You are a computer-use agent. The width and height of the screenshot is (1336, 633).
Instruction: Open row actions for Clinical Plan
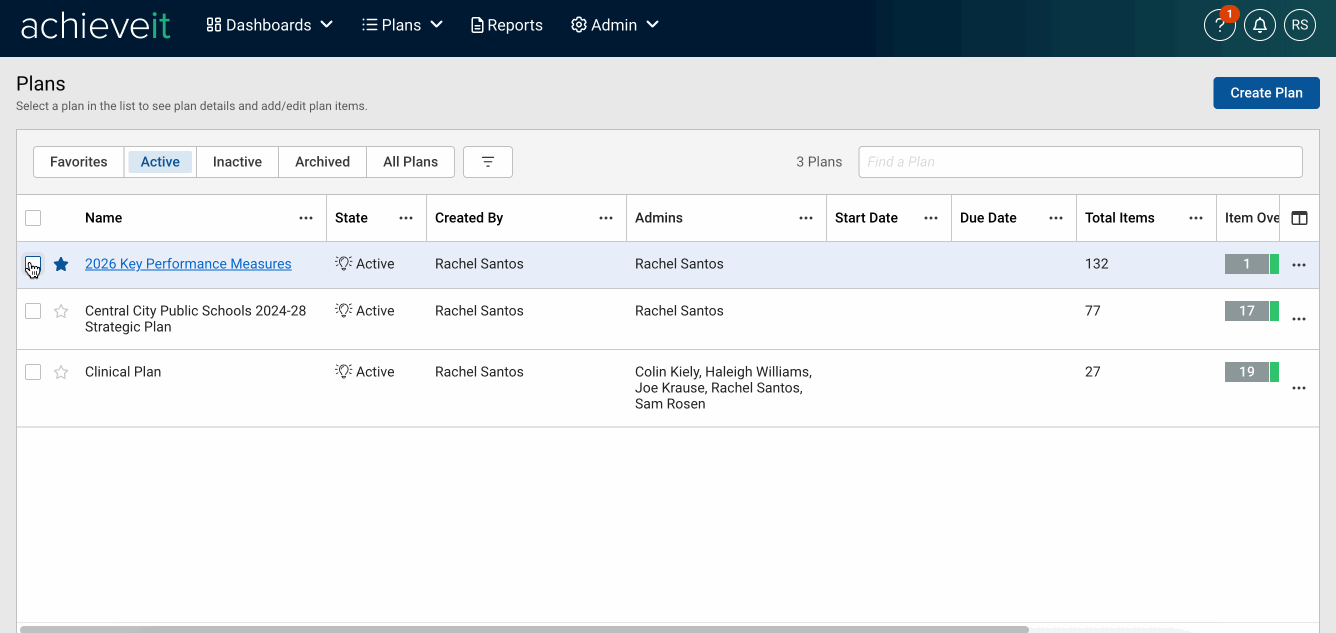click(1299, 388)
